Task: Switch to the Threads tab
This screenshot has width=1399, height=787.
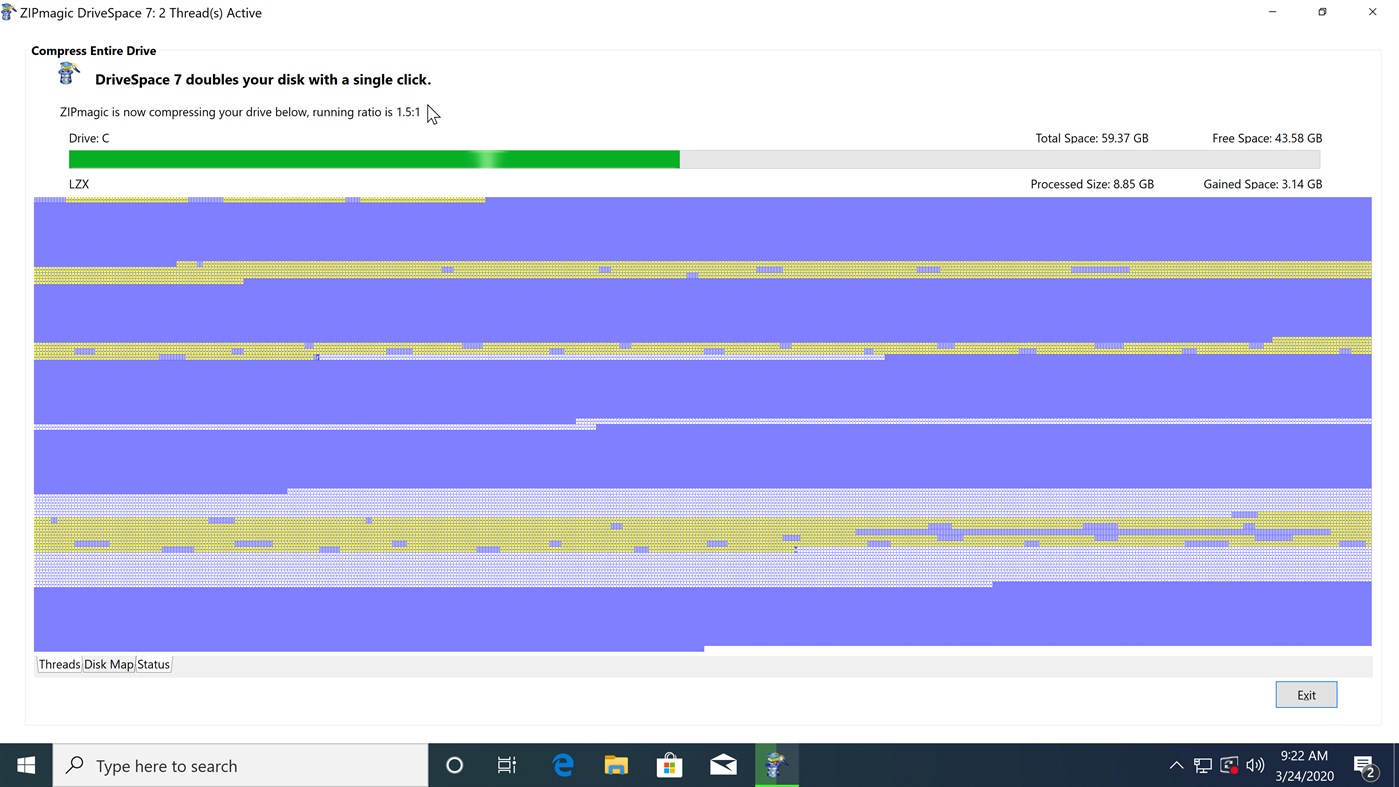Action: pos(59,664)
